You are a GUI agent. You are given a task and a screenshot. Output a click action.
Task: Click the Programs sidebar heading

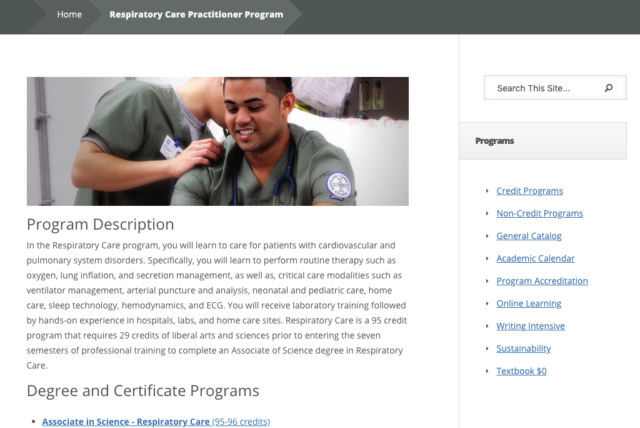[494, 141]
